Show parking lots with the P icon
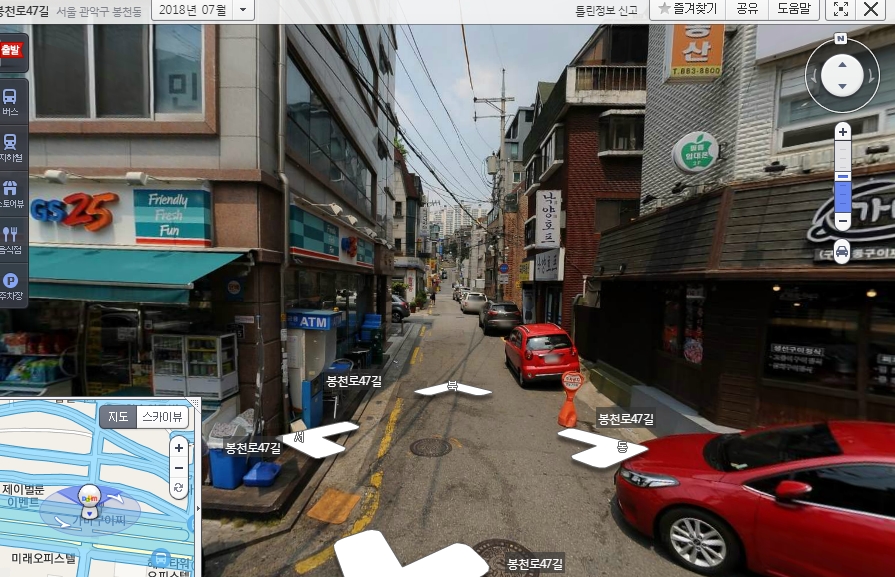 click(x=10, y=284)
